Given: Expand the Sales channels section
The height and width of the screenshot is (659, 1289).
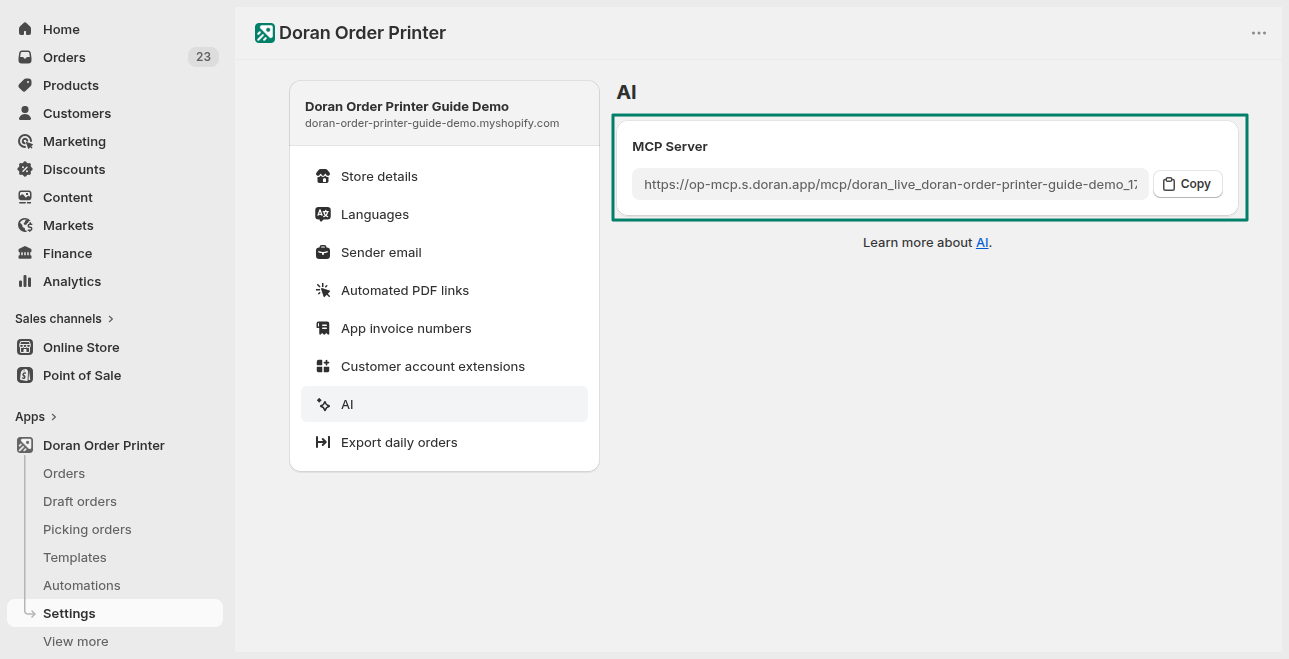Looking at the screenshot, I should coord(65,318).
